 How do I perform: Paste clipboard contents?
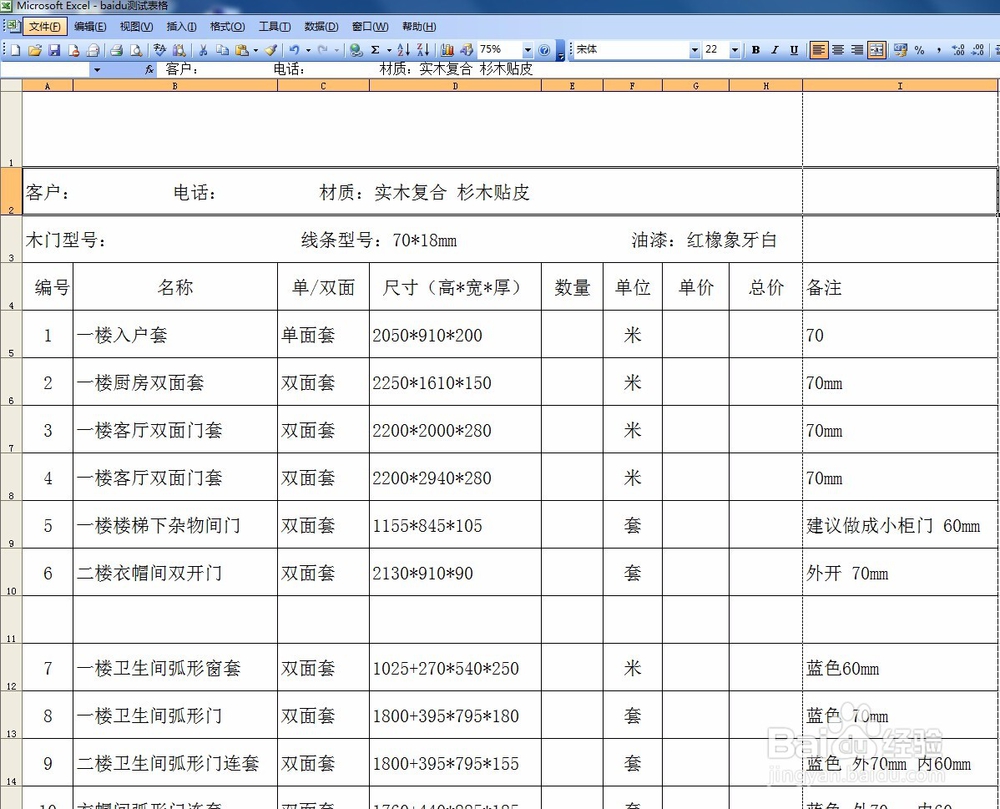(242, 50)
